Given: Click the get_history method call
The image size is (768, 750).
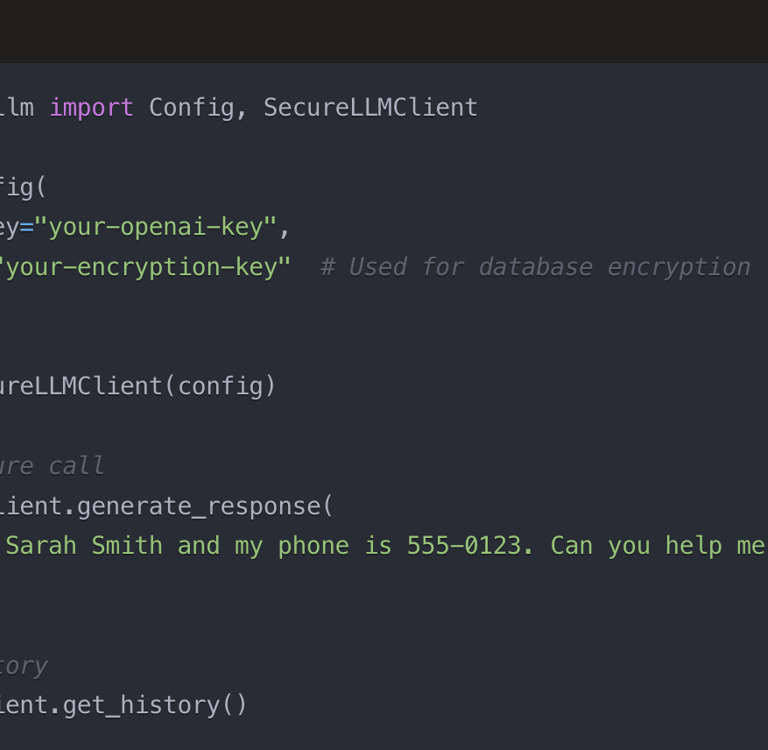Looking at the screenshot, I should [x=154, y=705].
